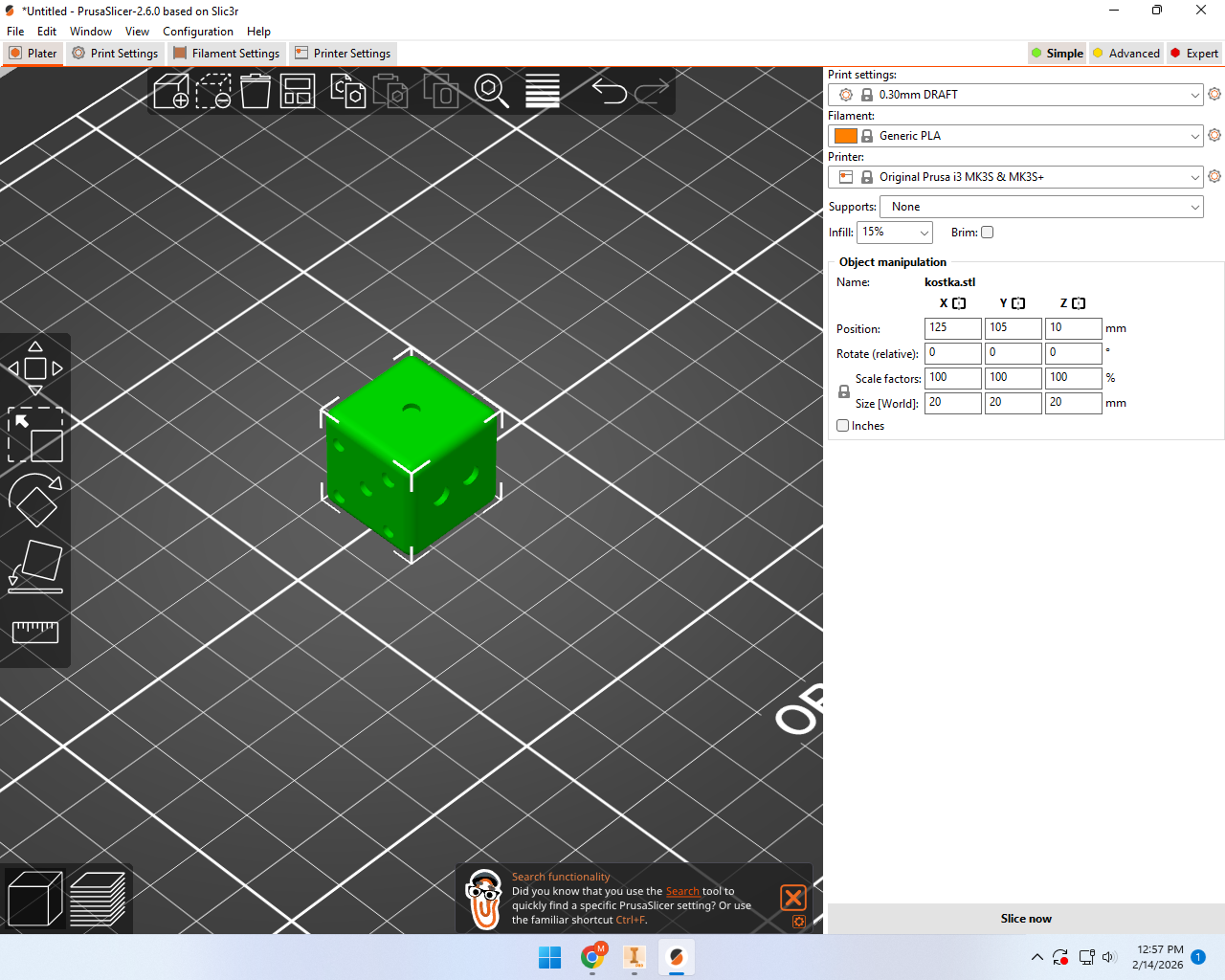
Task: Switch to Plater tab
Action: [33, 54]
